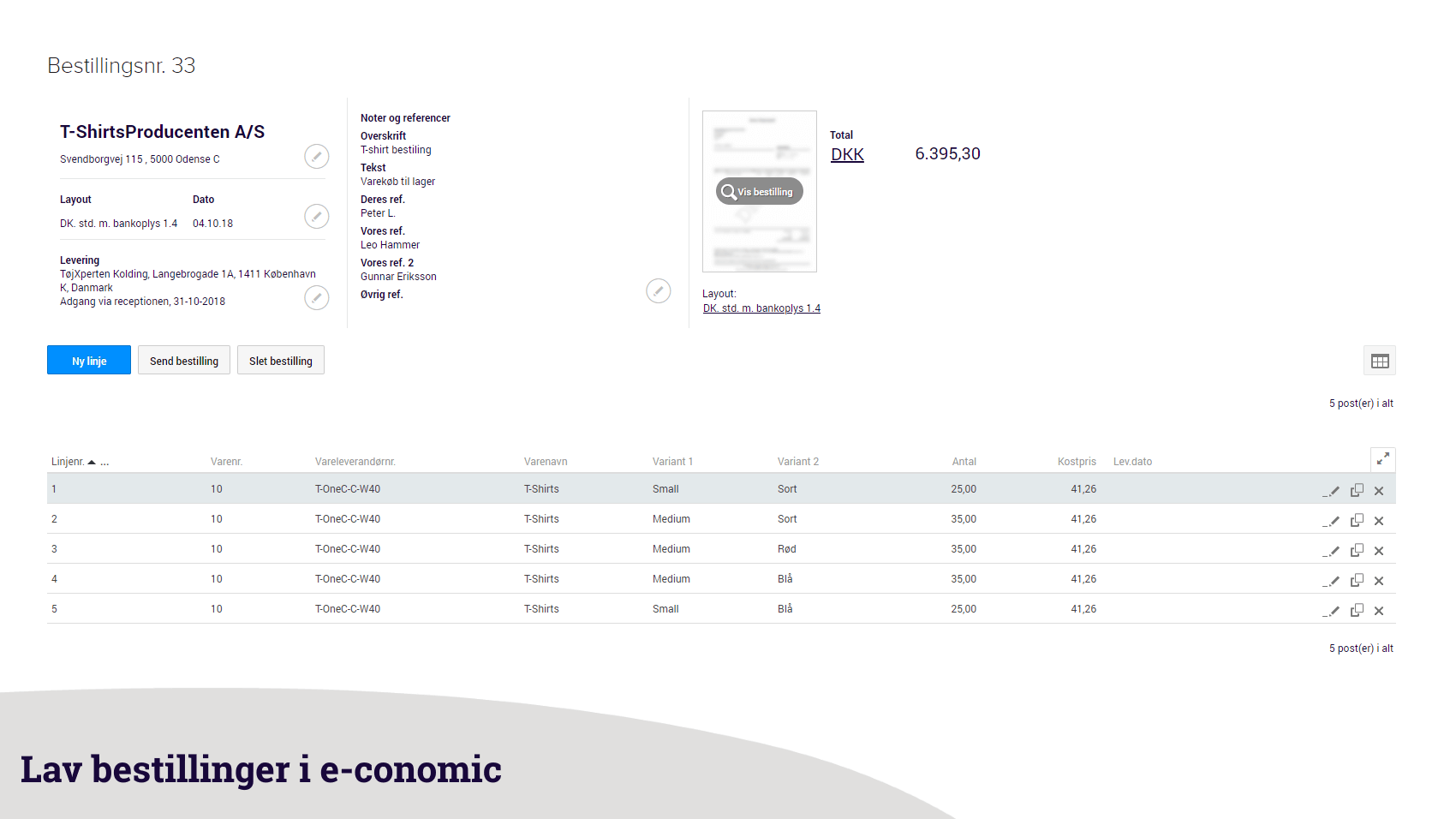Screen dimensions: 1456x819
Task: Sort by Variant 2 column header
Action: tap(798, 462)
